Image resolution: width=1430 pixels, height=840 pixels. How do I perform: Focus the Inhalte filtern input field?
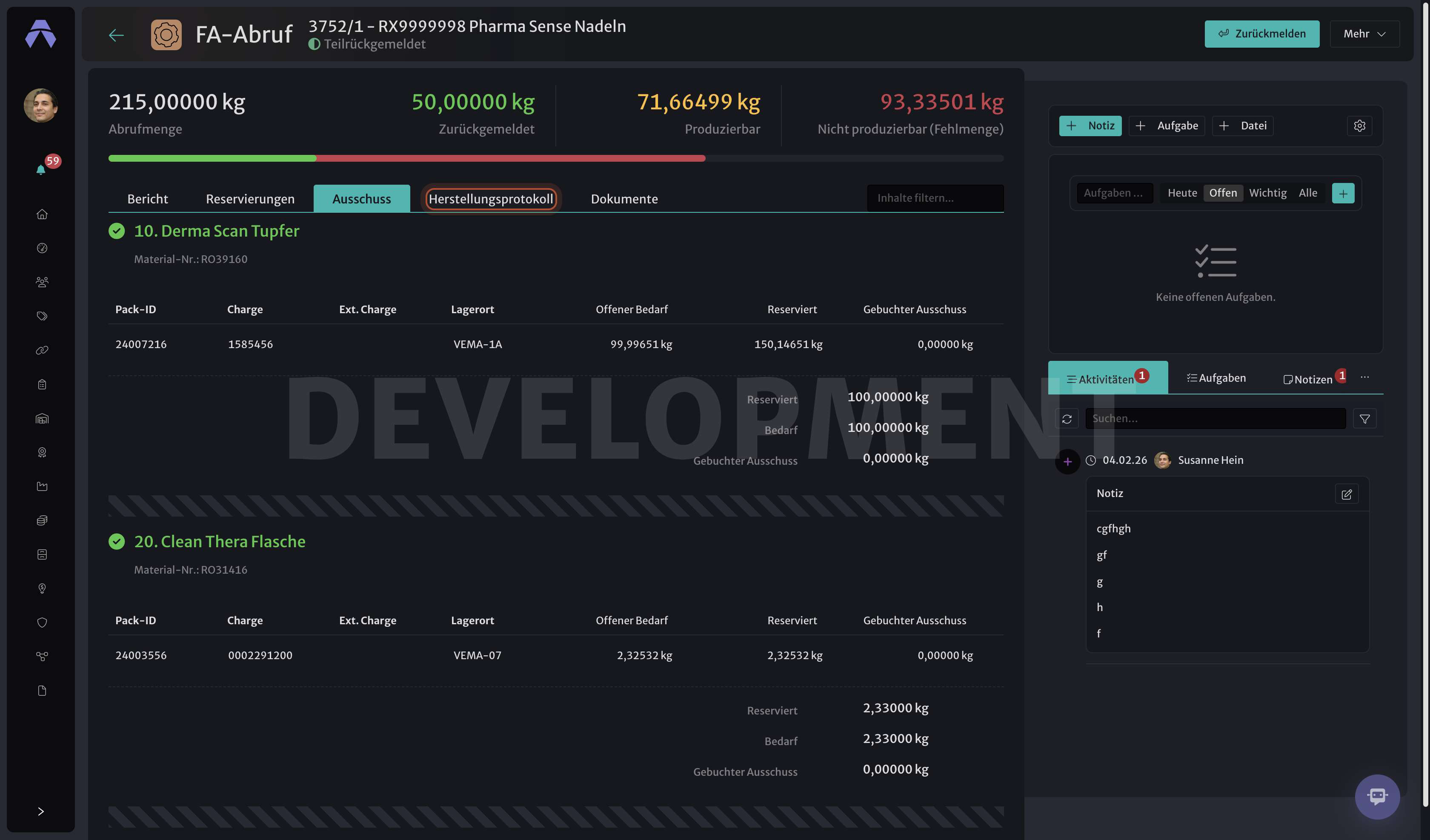[x=935, y=198]
